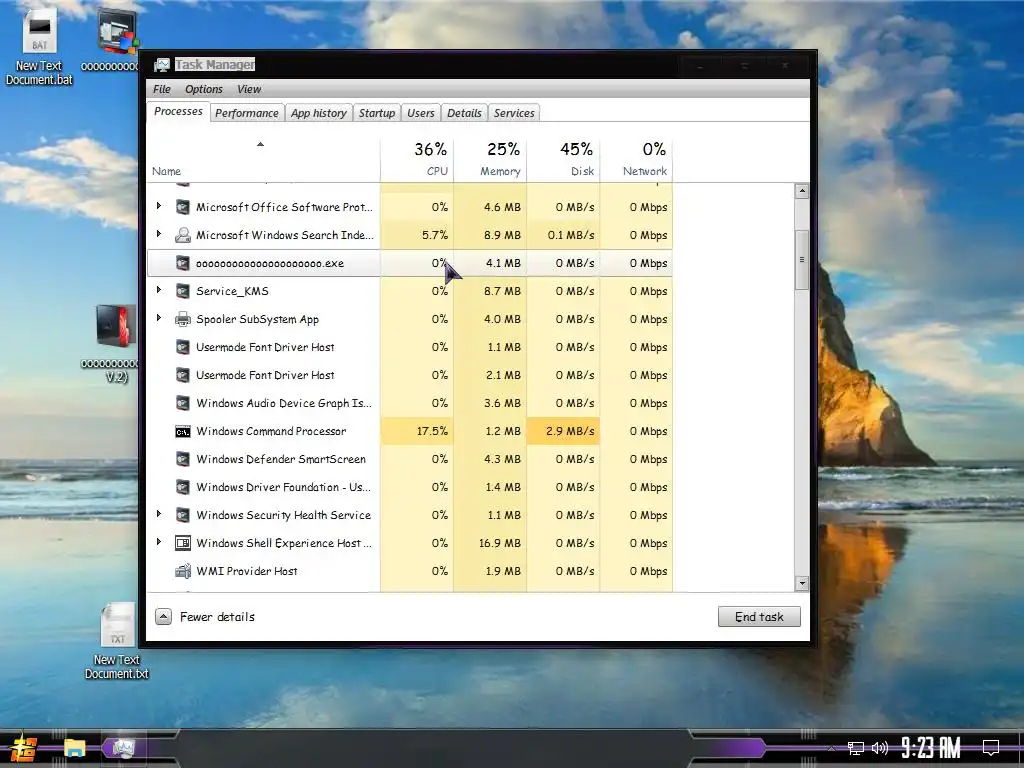Open the File menu
Viewport: 1024px width, 768px height.
(x=161, y=89)
